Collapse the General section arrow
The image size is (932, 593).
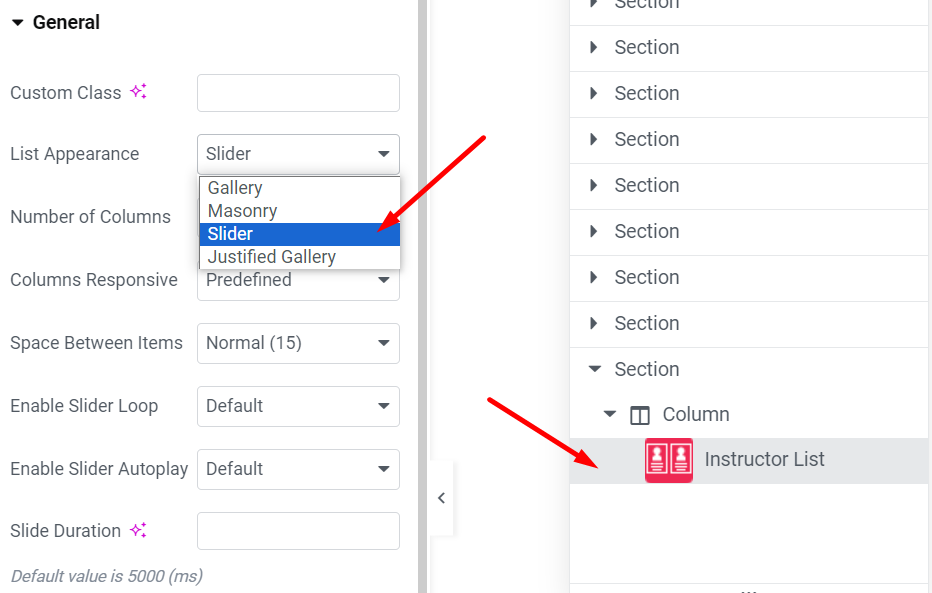18,23
